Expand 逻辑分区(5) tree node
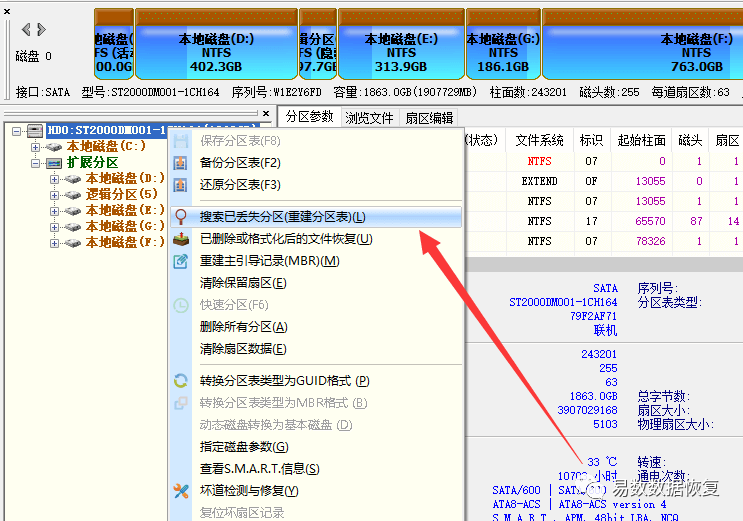Viewport: 743px width, 521px height. coord(54,195)
